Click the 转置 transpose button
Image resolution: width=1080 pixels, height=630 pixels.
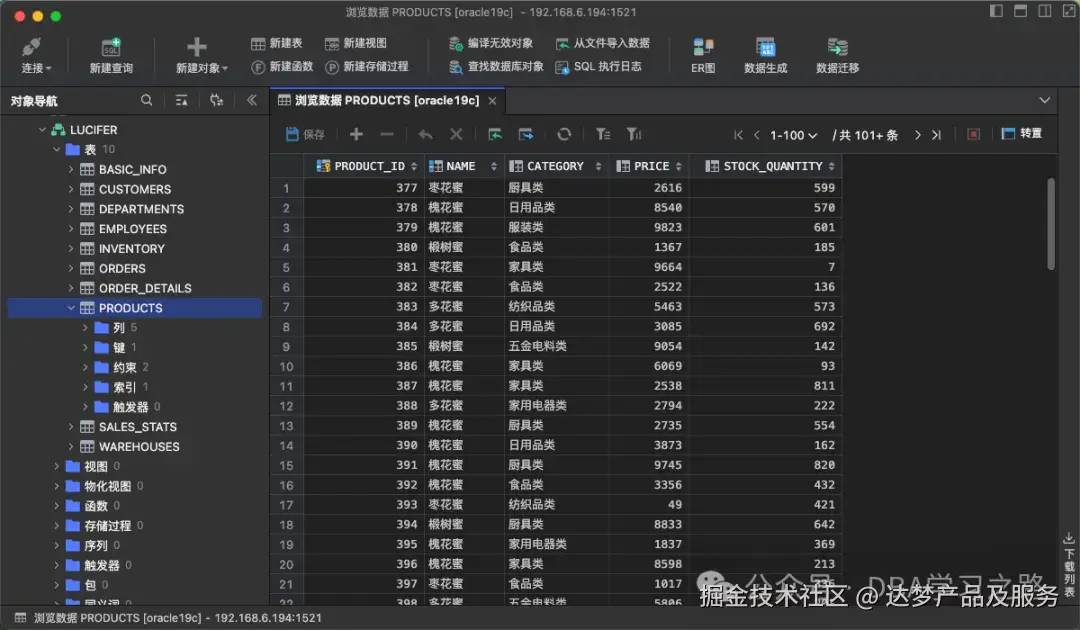pyautogui.click(x=1021, y=134)
